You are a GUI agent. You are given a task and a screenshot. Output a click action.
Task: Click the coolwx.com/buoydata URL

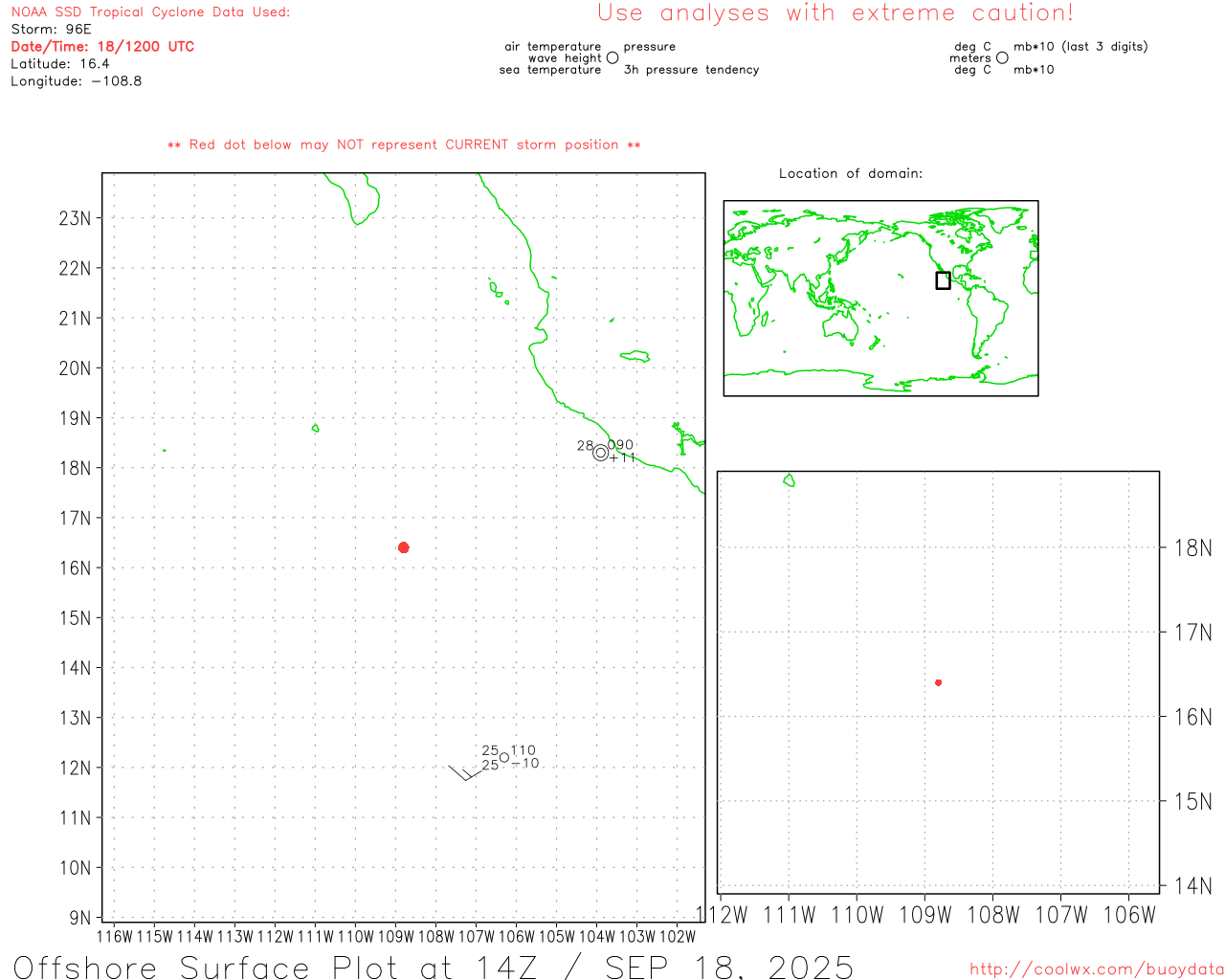tap(1096, 969)
